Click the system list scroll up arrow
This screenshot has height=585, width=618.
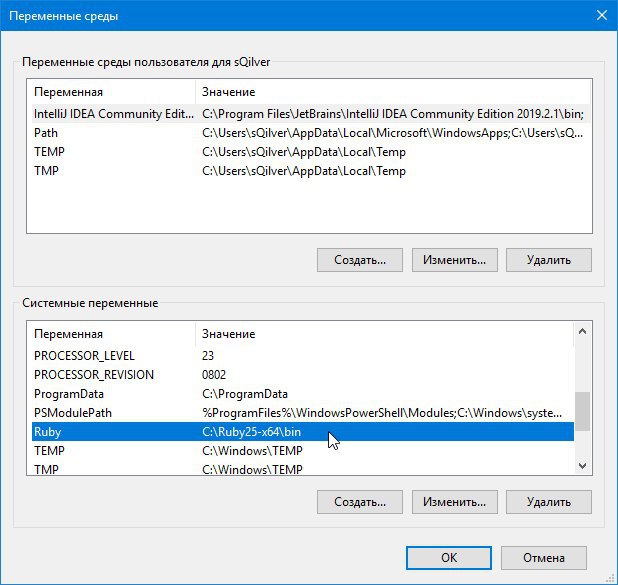coord(582,331)
